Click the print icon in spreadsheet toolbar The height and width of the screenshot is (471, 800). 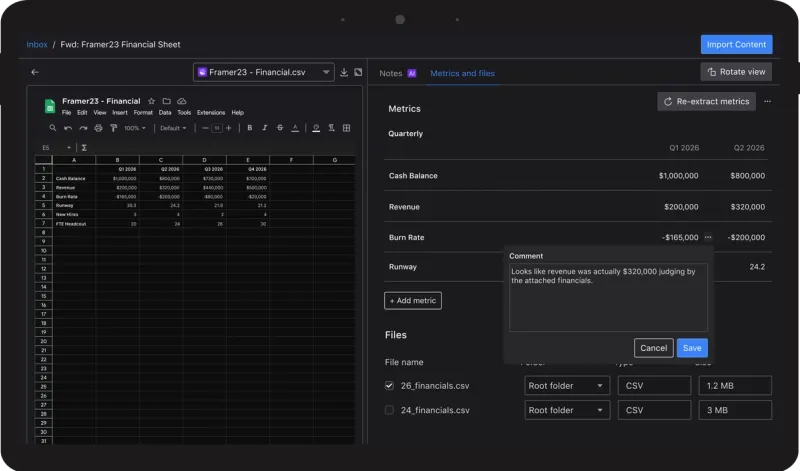point(98,128)
